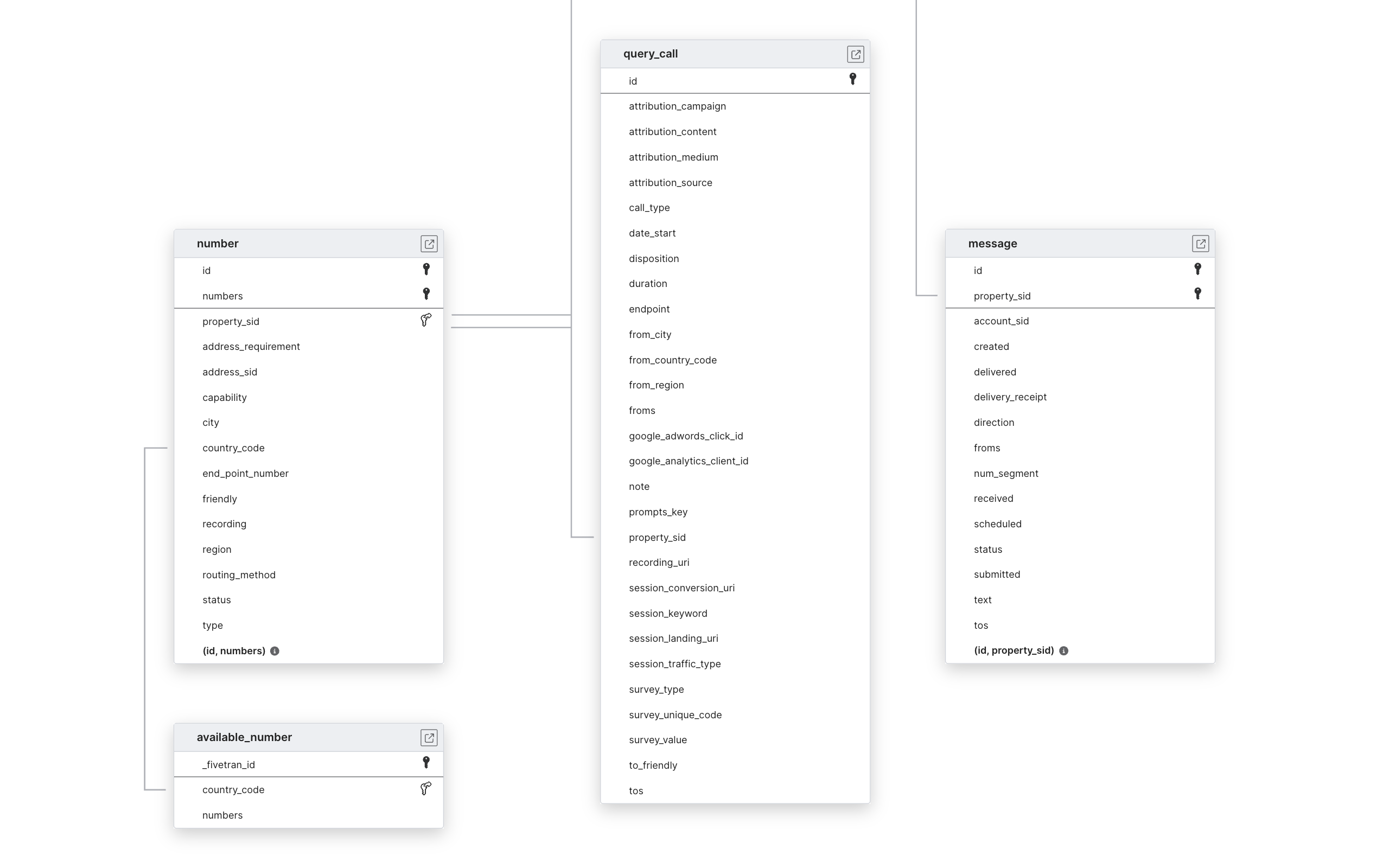Click the external link icon on query_call table
The image size is (1389, 868).
[x=855, y=53]
